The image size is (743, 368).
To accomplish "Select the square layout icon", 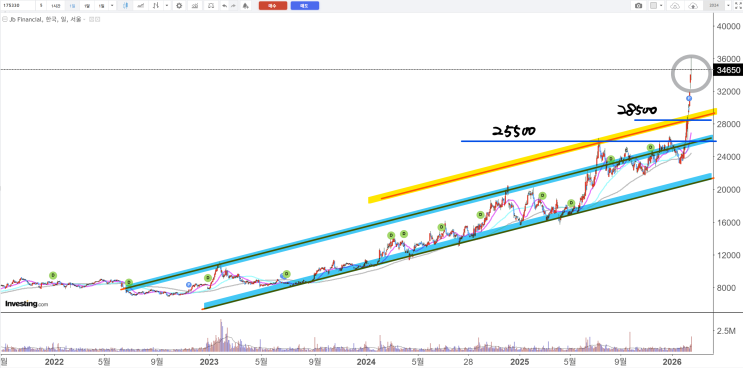I will click(x=653, y=6).
